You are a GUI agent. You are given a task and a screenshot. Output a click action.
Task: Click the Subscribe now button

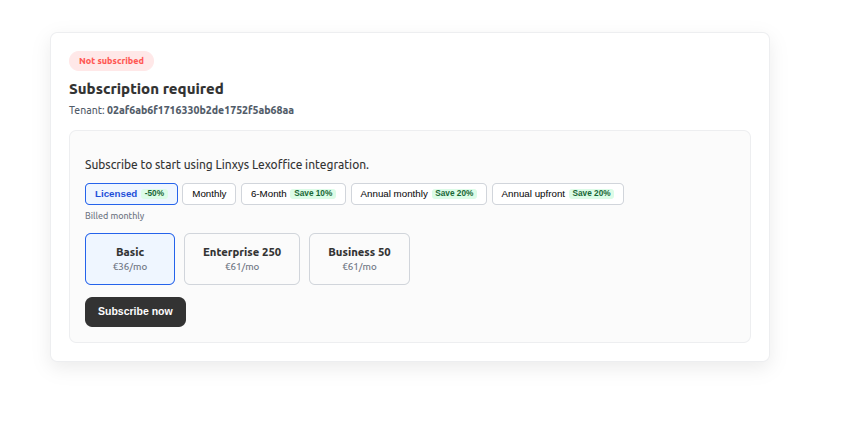tap(135, 312)
